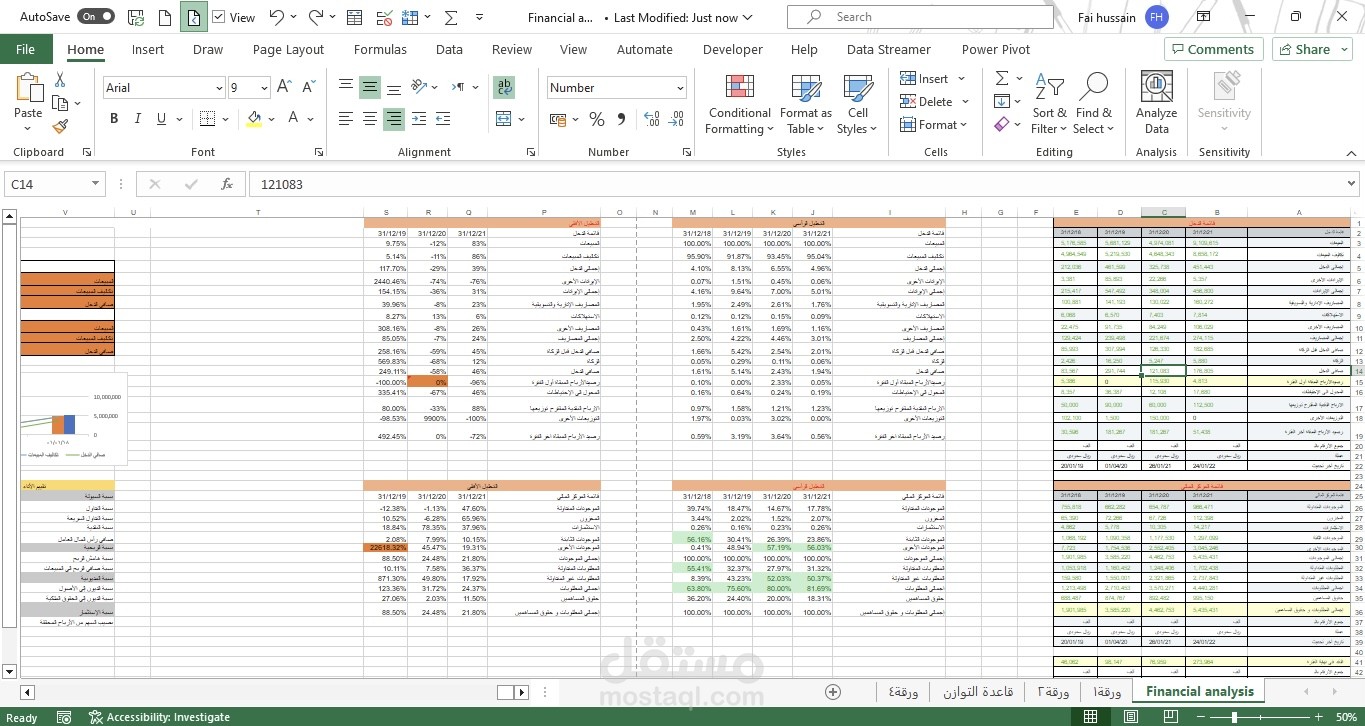The image size is (1365, 726).
Task: Click Accessibility: Investigate in the status bar
Action: (159, 717)
